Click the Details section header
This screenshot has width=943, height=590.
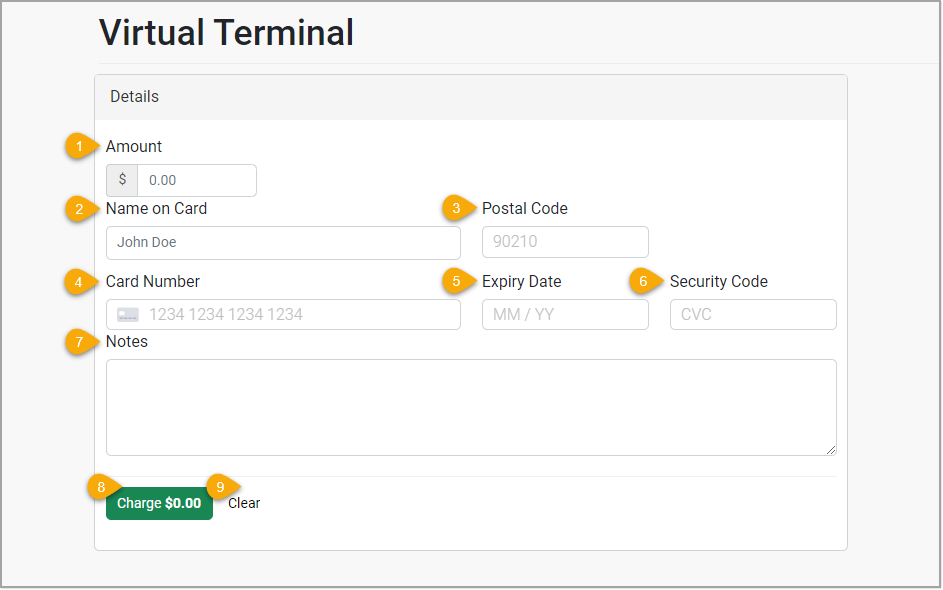pyautogui.click(x=134, y=96)
